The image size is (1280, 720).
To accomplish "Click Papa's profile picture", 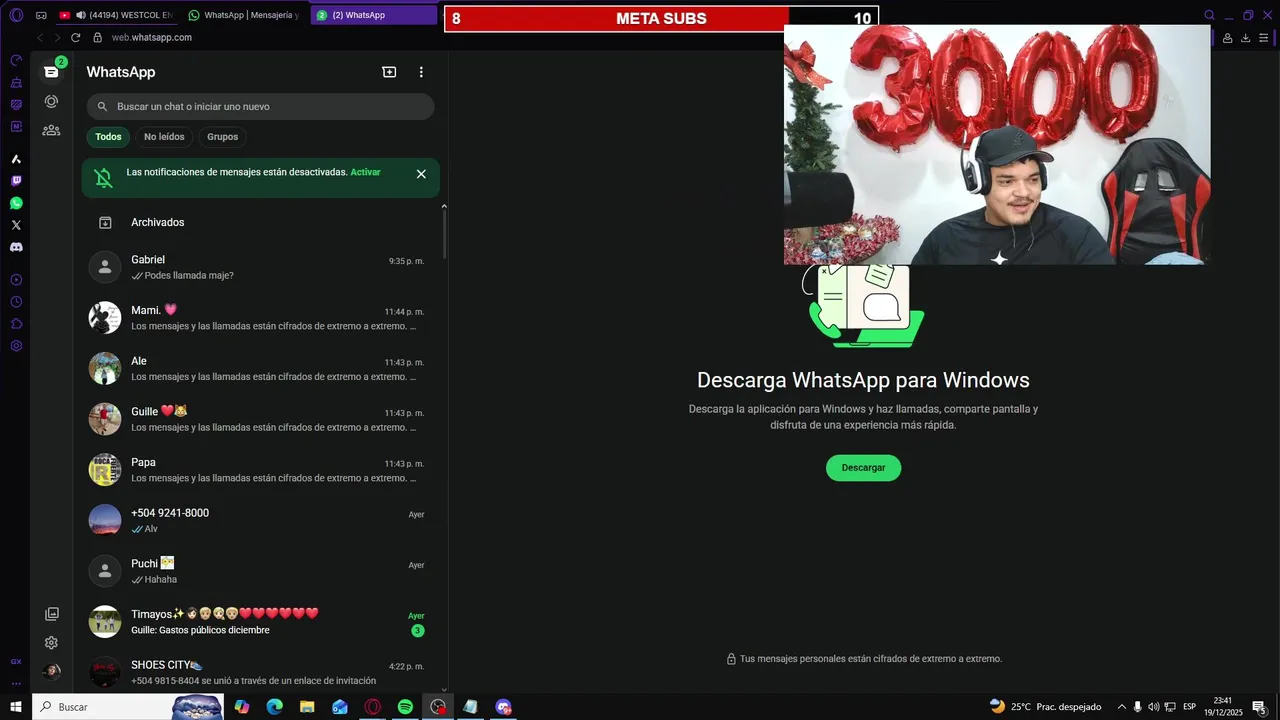I will (x=105, y=470).
